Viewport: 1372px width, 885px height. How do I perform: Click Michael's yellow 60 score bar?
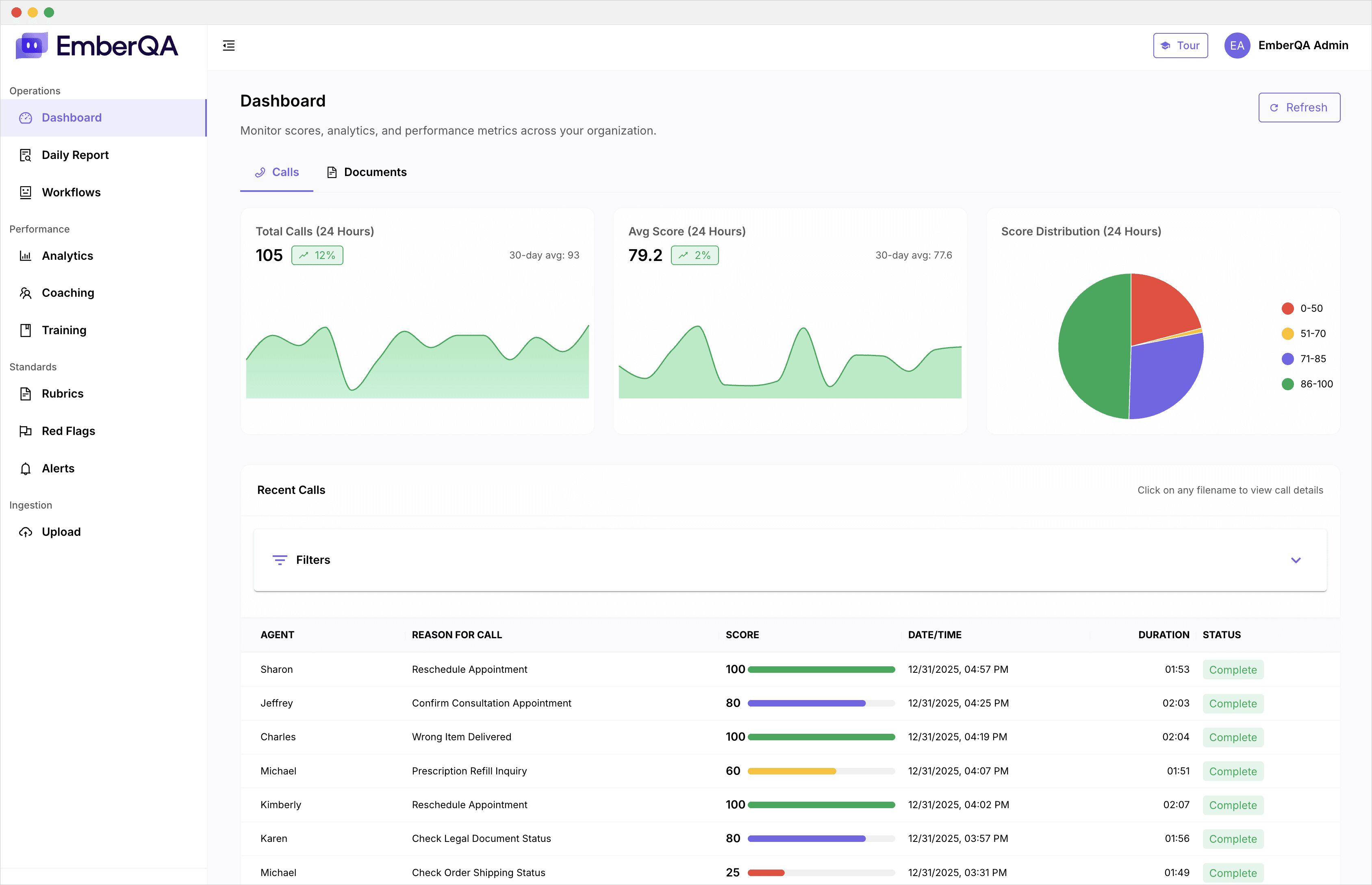point(792,771)
